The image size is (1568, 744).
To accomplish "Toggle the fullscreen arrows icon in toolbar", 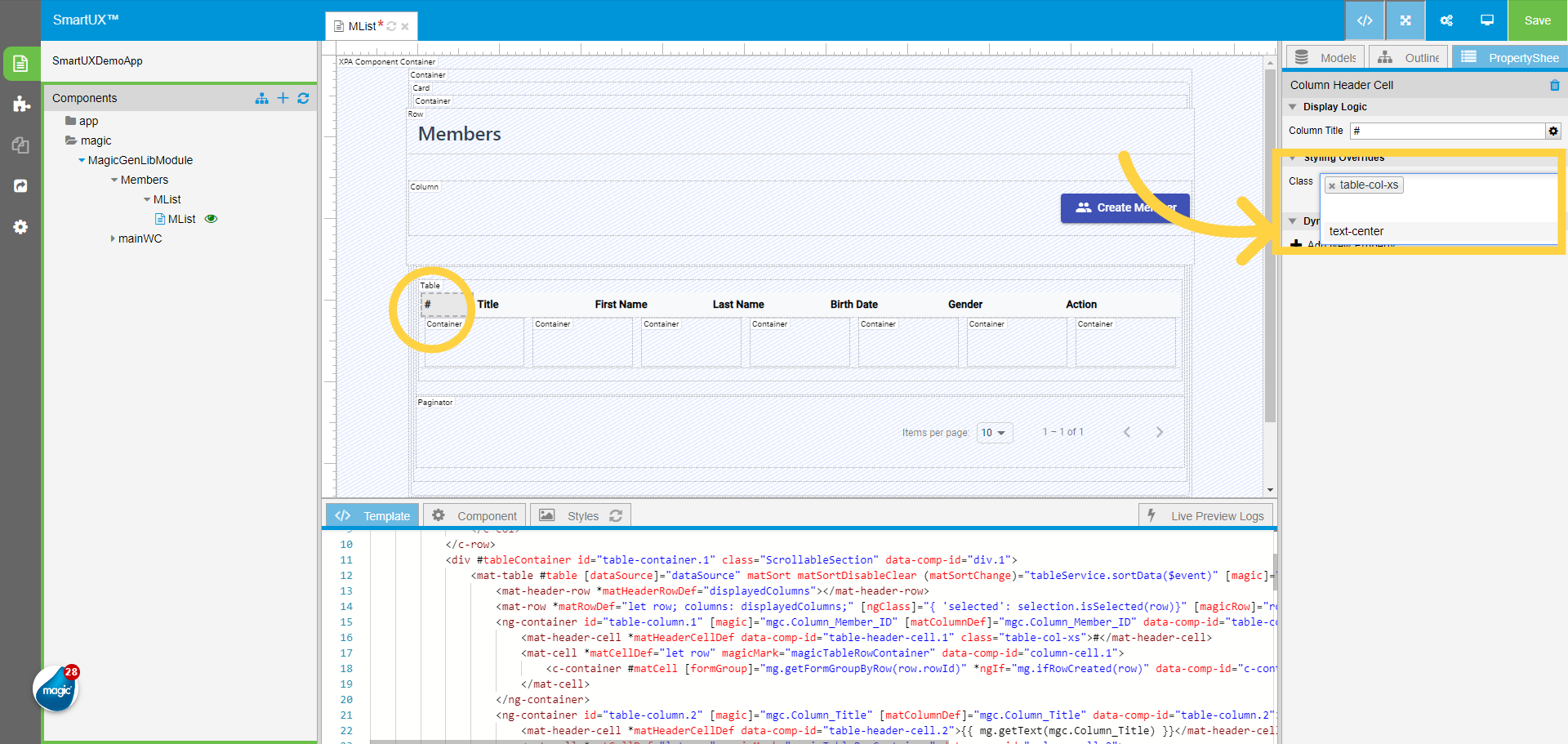I will point(1405,20).
